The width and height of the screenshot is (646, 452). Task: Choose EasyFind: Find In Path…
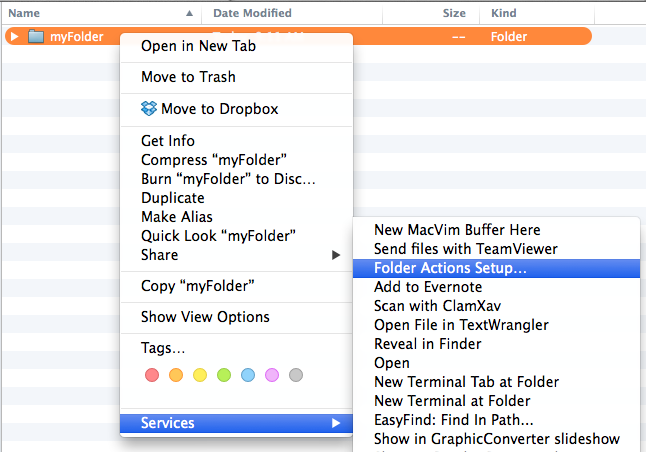point(496,420)
